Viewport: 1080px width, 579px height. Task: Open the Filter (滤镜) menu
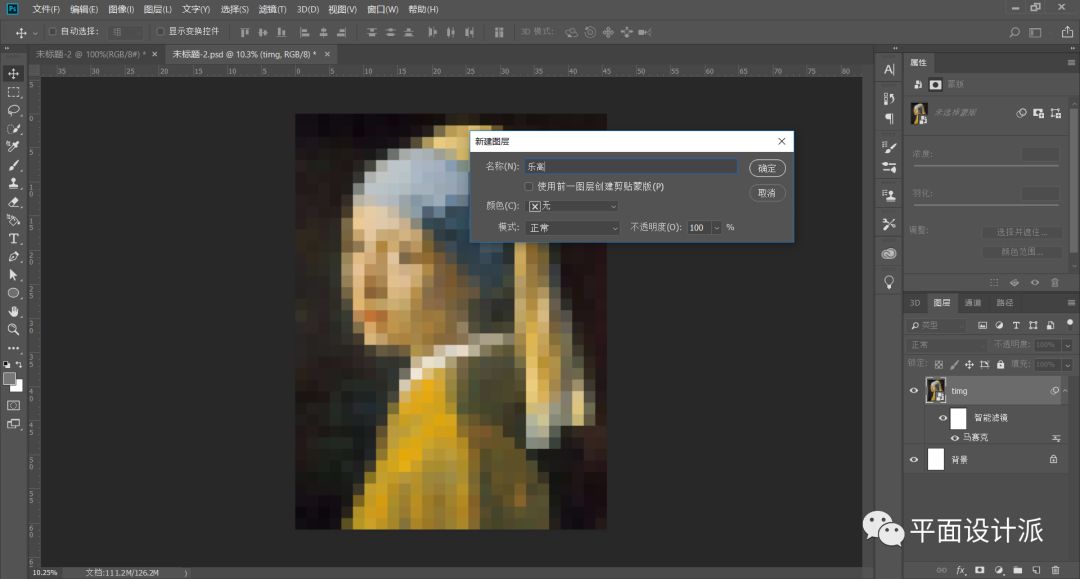coord(272,9)
